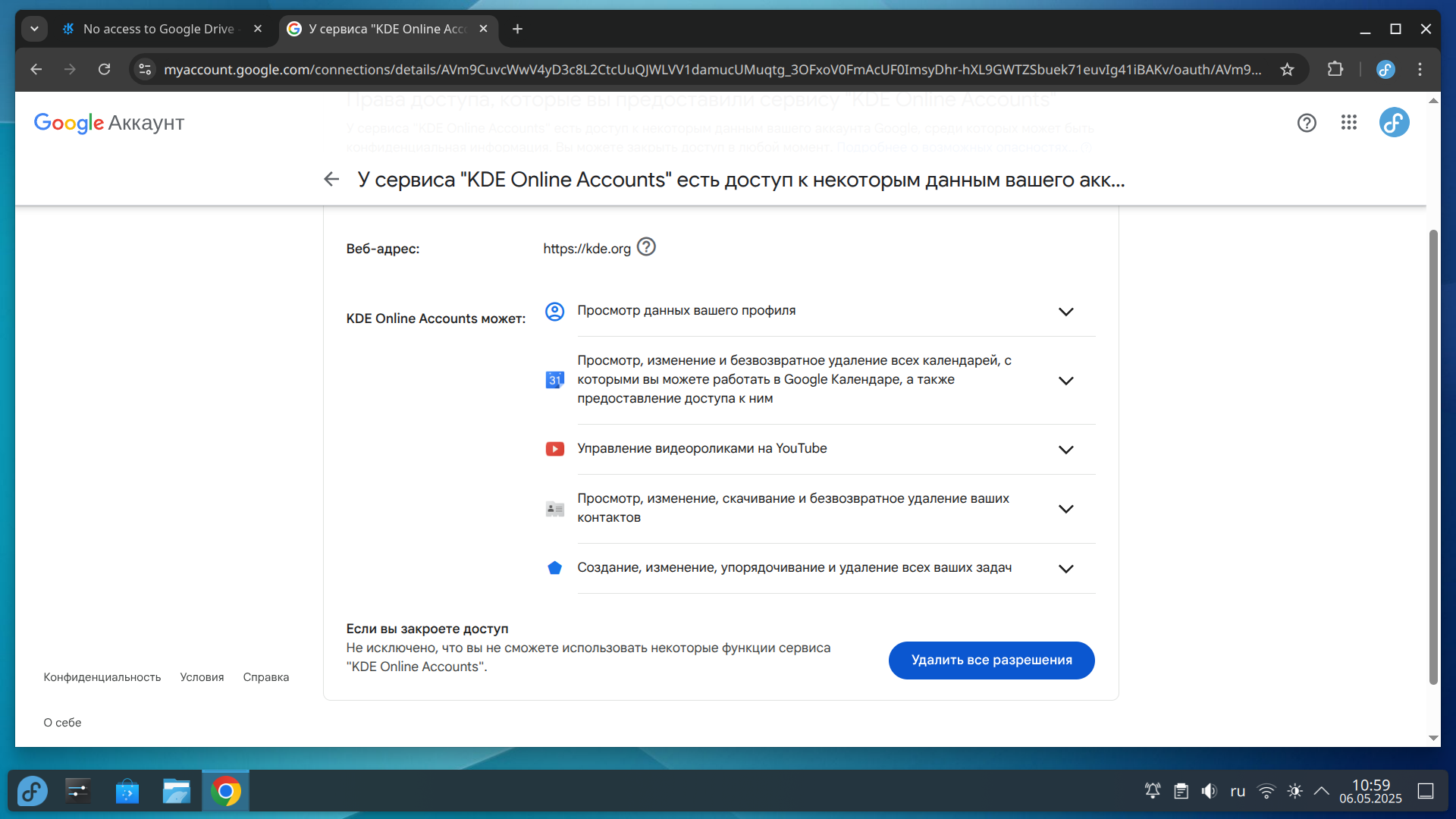Open the Chrome extensions menu
This screenshot has width=1456, height=819.
point(1335,69)
